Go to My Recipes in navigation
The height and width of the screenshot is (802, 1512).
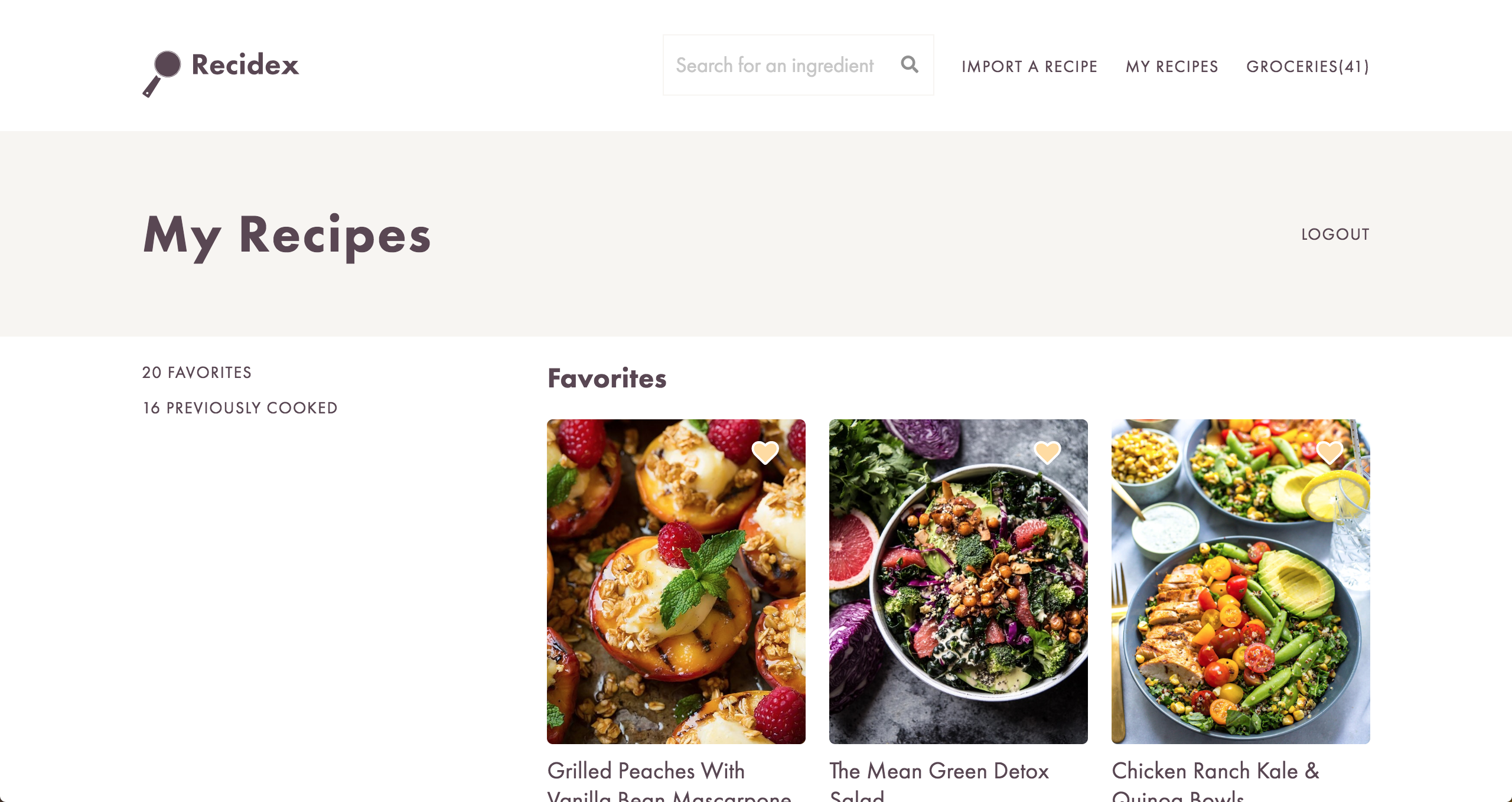click(x=1172, y=66)
